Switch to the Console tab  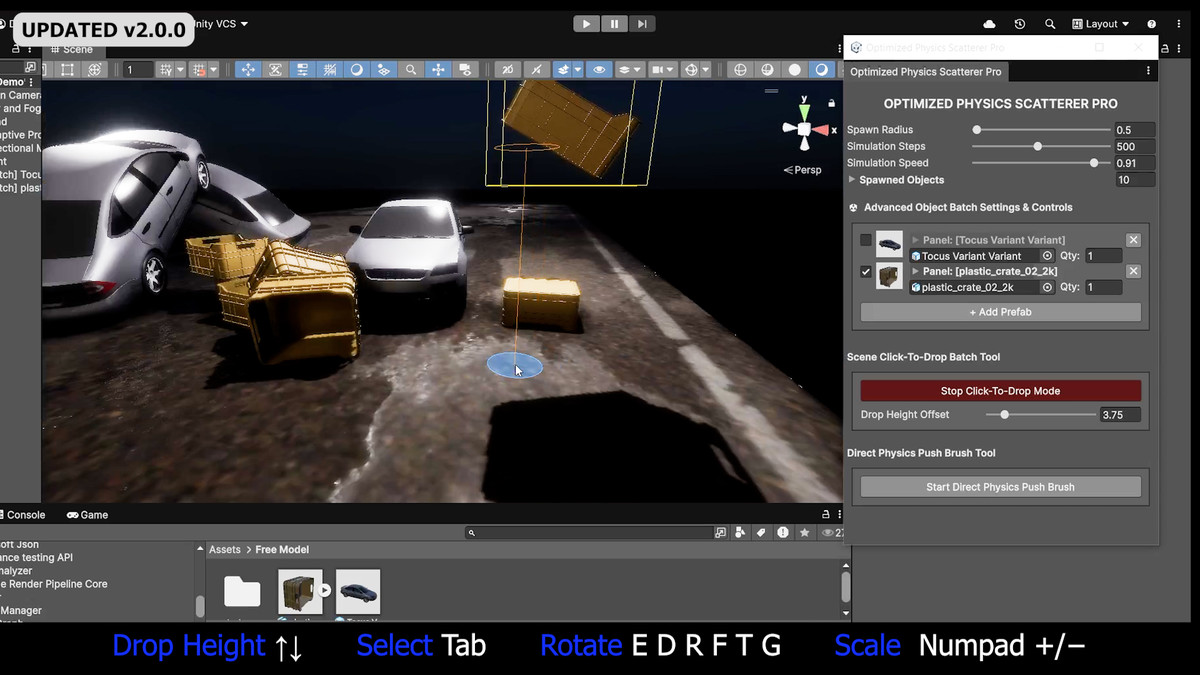22,515
